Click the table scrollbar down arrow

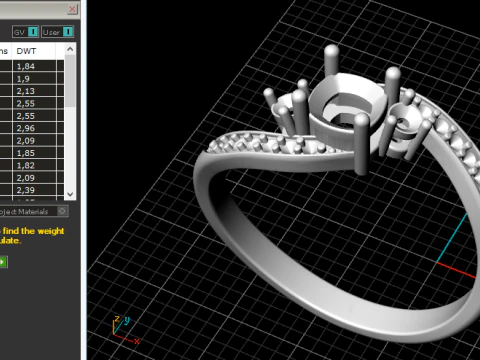(70, 194)
